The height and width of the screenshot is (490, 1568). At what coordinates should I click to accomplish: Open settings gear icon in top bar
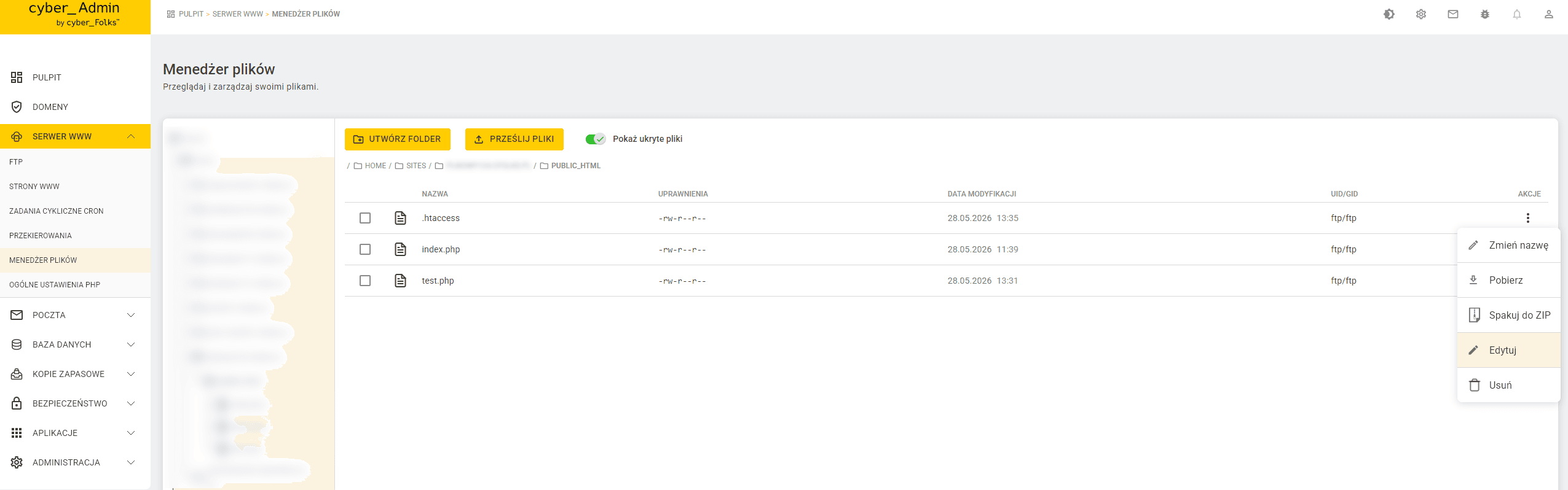pos(1421,14)
